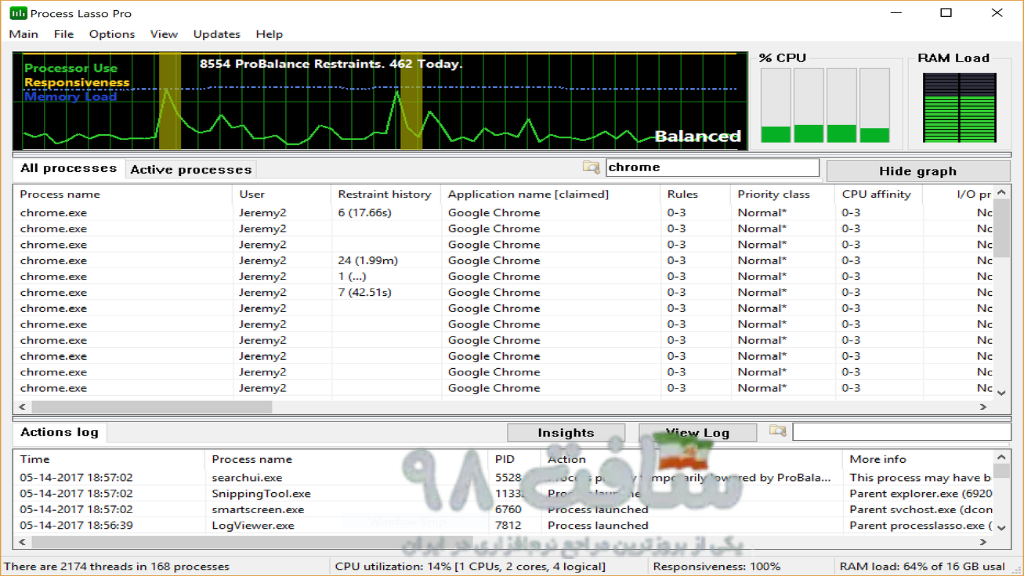
Task: Sort Actions log by the PID column header
Action: coord(515,459)
